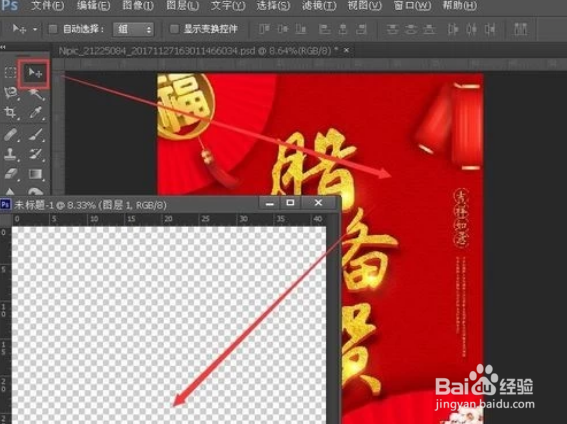This screenshot has width=567, height=424.
Task: Select the History Brush tool
Action: pos(35,154)
